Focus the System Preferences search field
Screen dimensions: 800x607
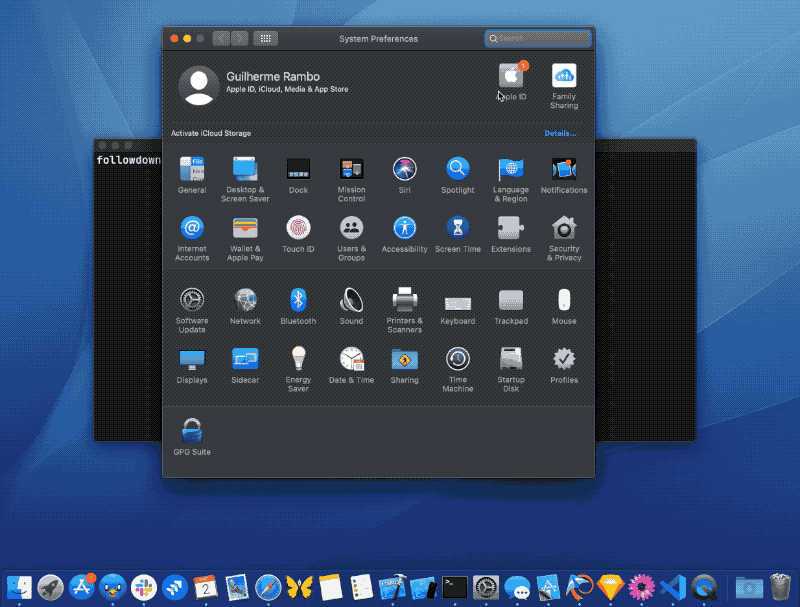pos(538,38)
